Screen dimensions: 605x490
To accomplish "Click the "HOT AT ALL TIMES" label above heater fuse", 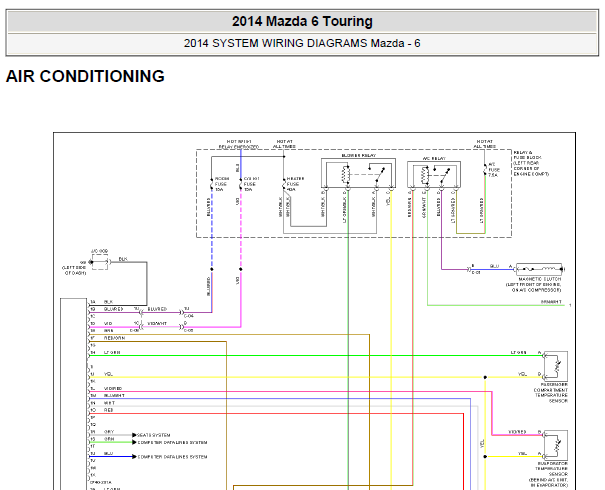I will pyautogui.click(x=284, y=144).
